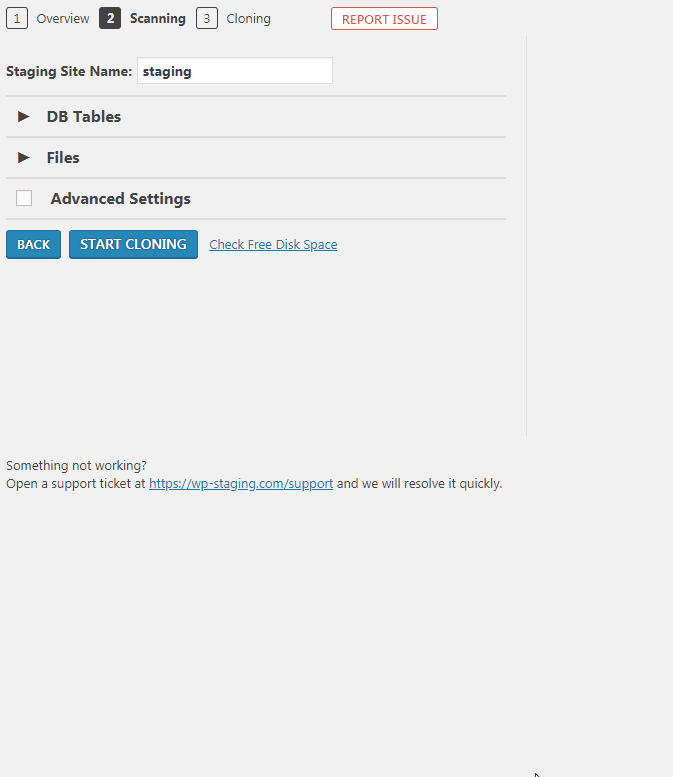Open wp-staging.com support link
The image size is (673, 777).
point(241,484)
